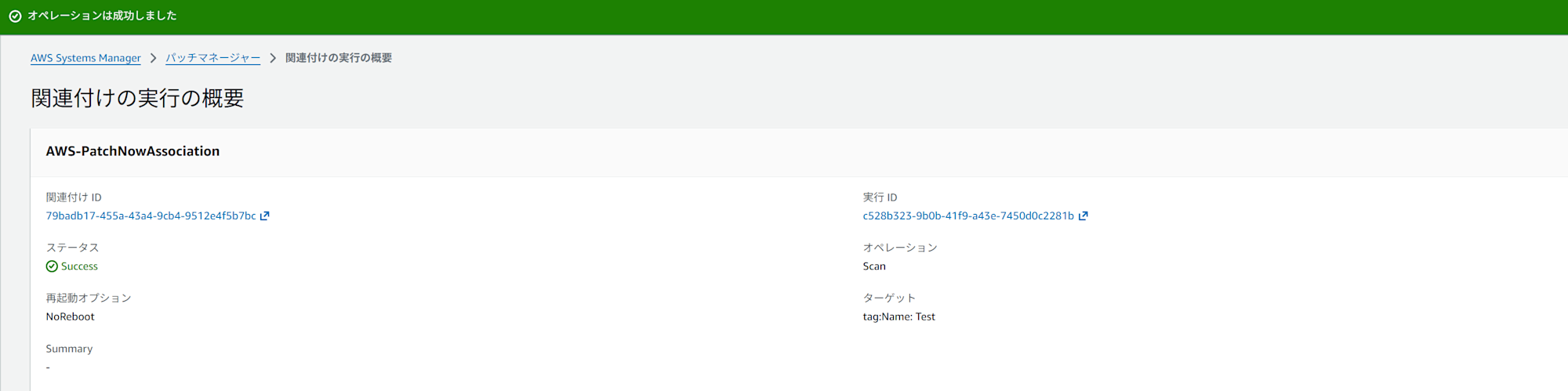
Task: Click external link icon beside 関連付け ID value
Action: [x=265, y=216]
